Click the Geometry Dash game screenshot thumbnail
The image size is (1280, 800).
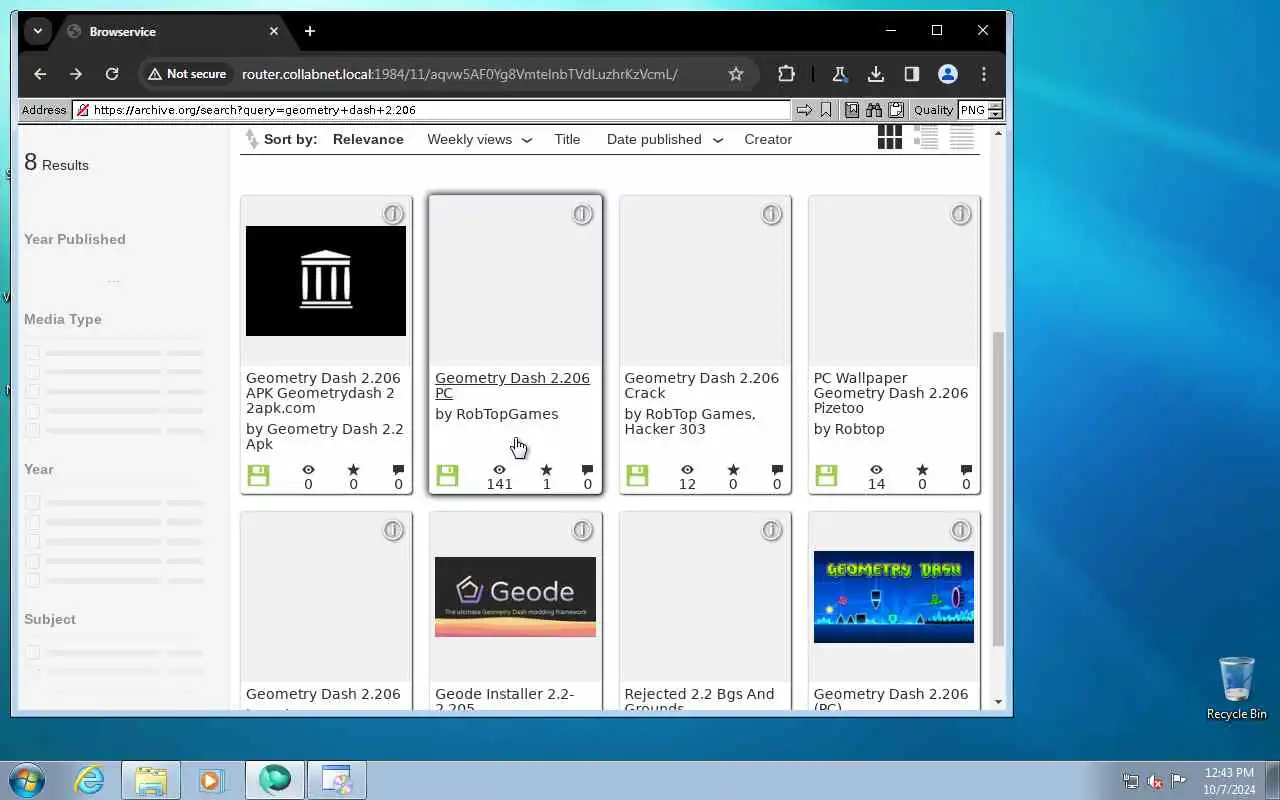click(894, 597)
